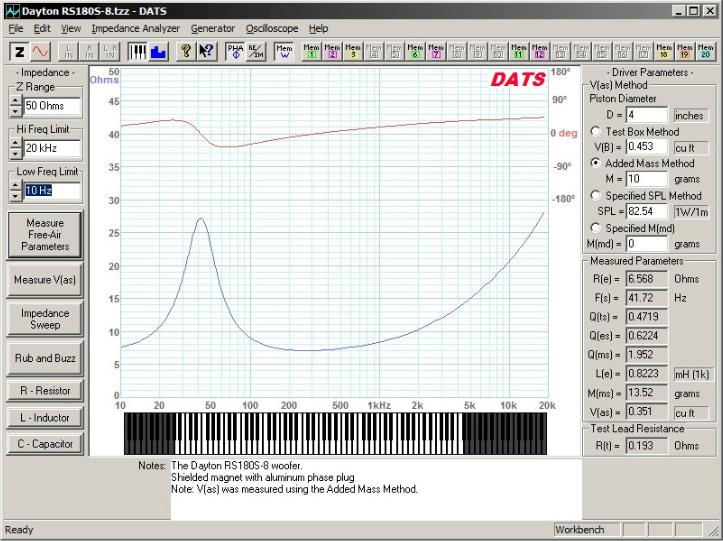Screen dimensions: 723x541
Task: Click the Piston Diameter D input field
Action: tap(647, 116)
